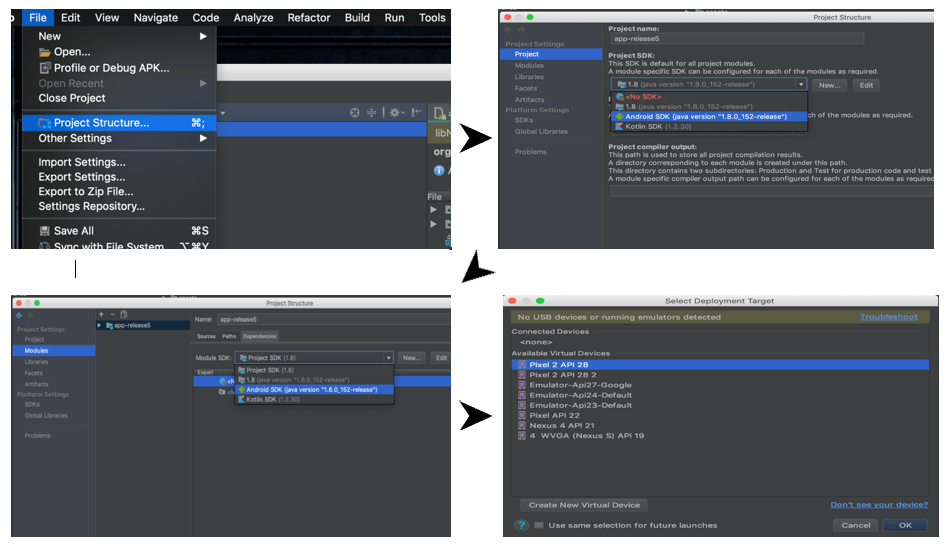The image size is (951, 549).
Task: Click the hide-panel icon beside the gear
Action: pos(416,112)
